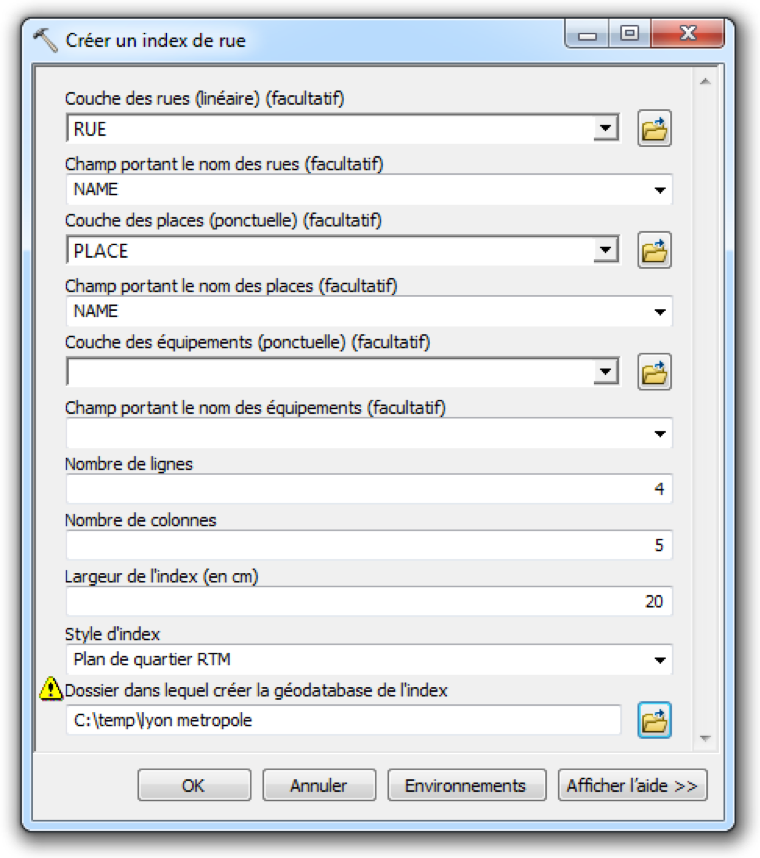The image size is (760, 858).
Task: Click the Annuler button
Action: click(319, 785)
